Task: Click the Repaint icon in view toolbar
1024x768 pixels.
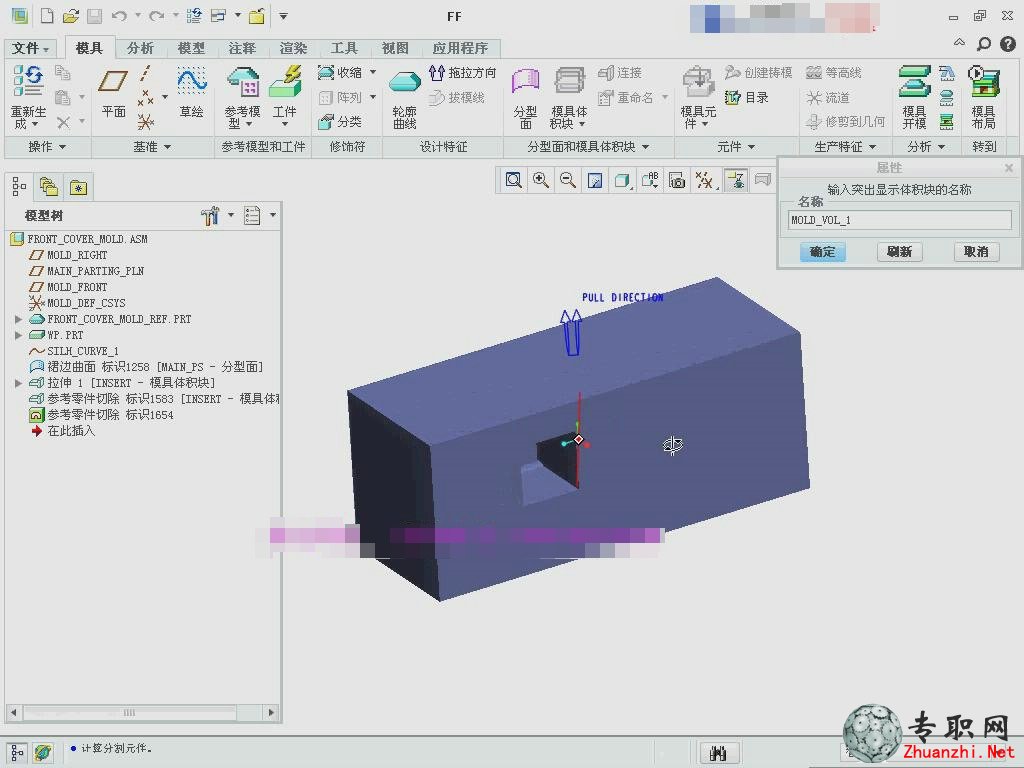Action: (x=595, y=180)
